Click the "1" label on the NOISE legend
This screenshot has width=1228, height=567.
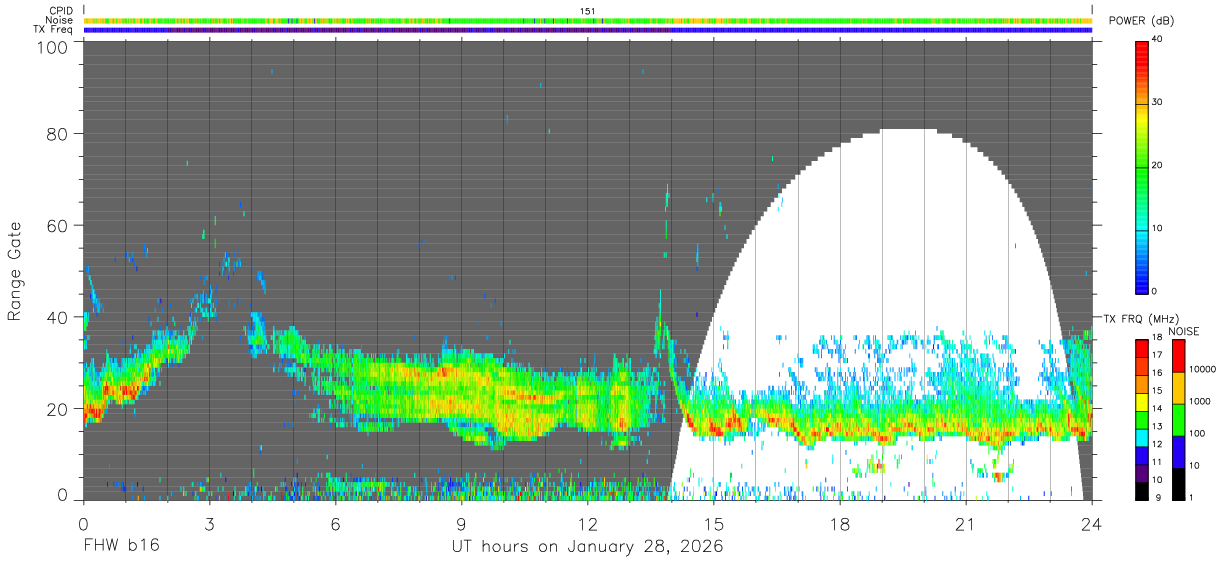click(1192, 498)
